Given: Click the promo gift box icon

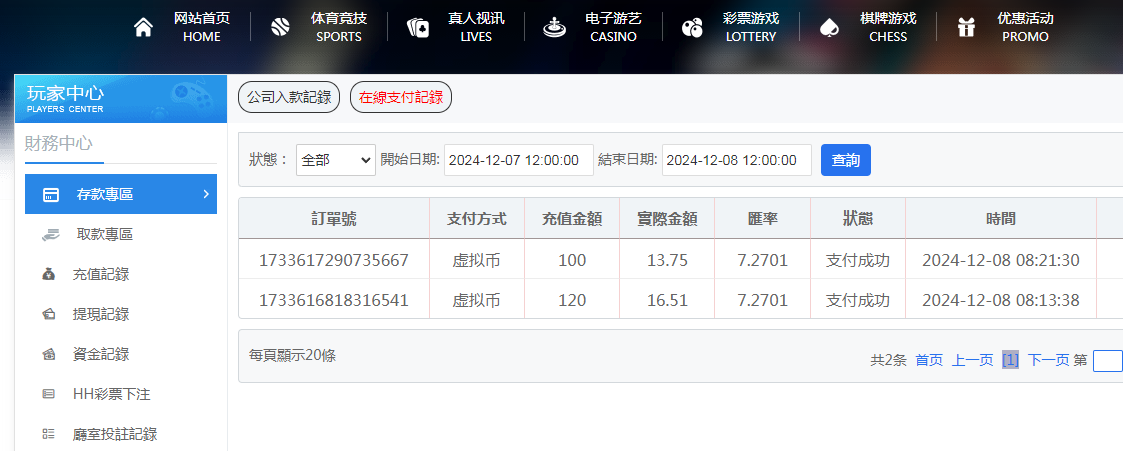Looking at the screenshot, I should coord(965,28).
